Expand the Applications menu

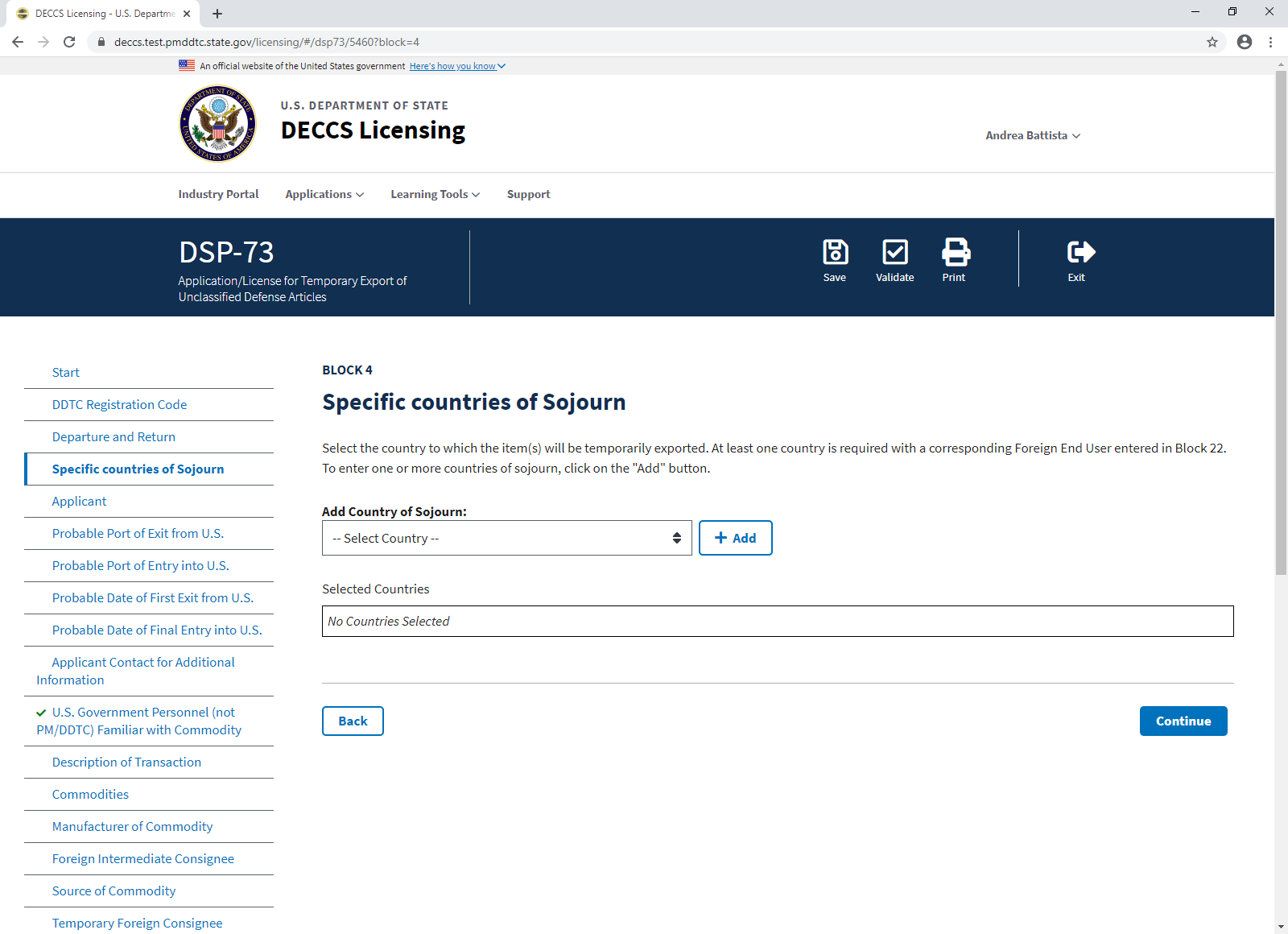click(x=324, y=194)
